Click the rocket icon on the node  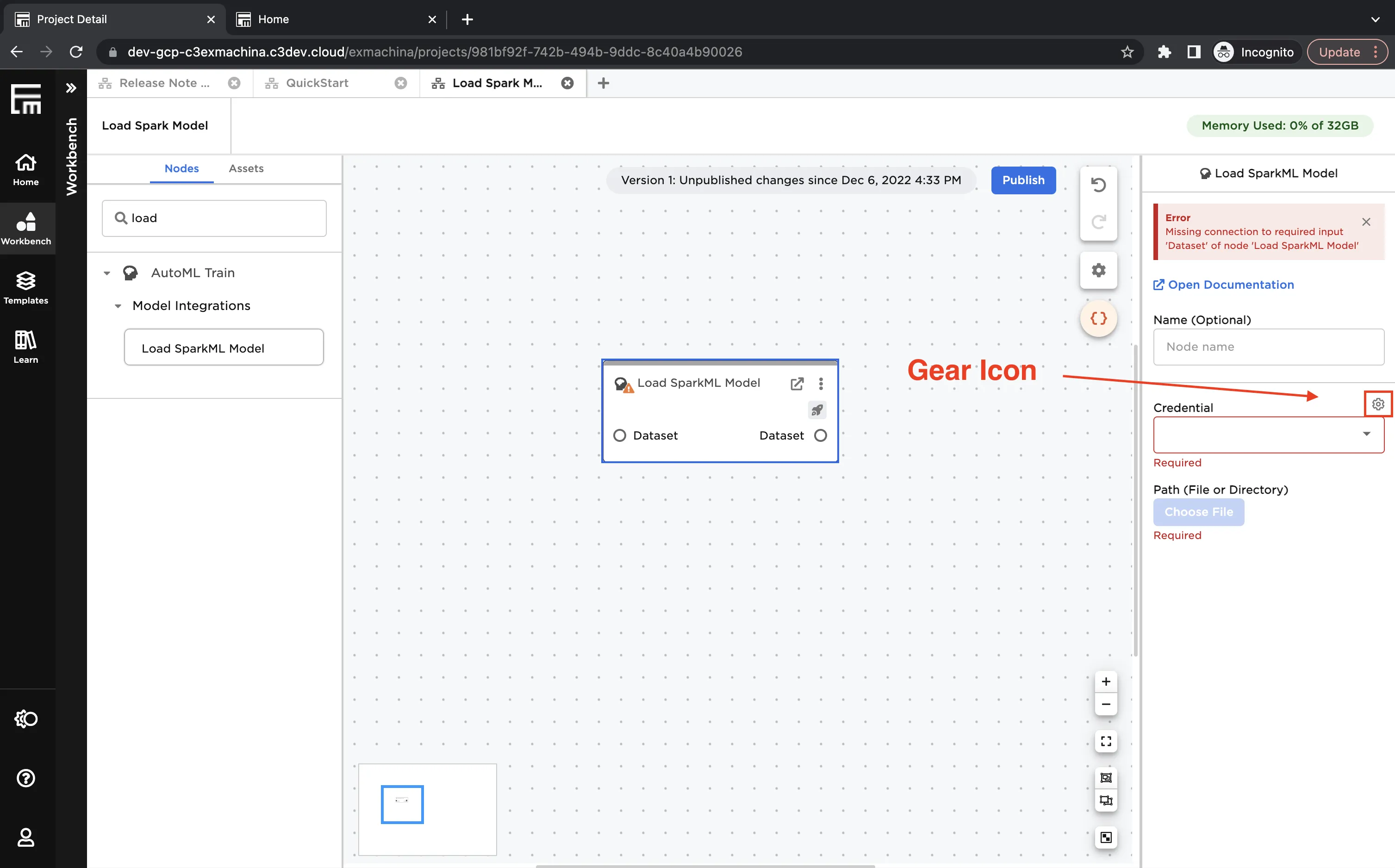816,410
